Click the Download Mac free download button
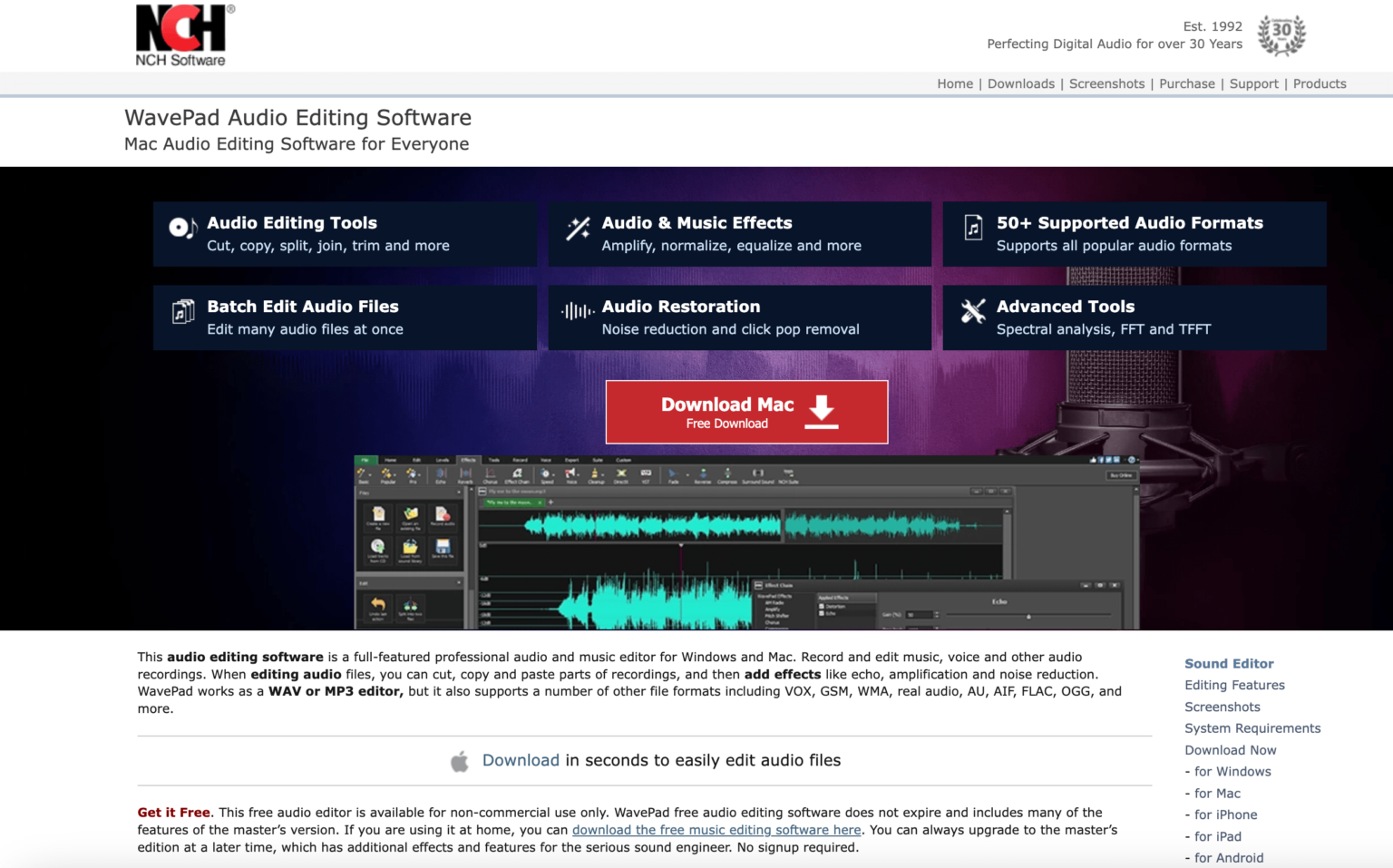1393x868 pixels. [746, 412]
